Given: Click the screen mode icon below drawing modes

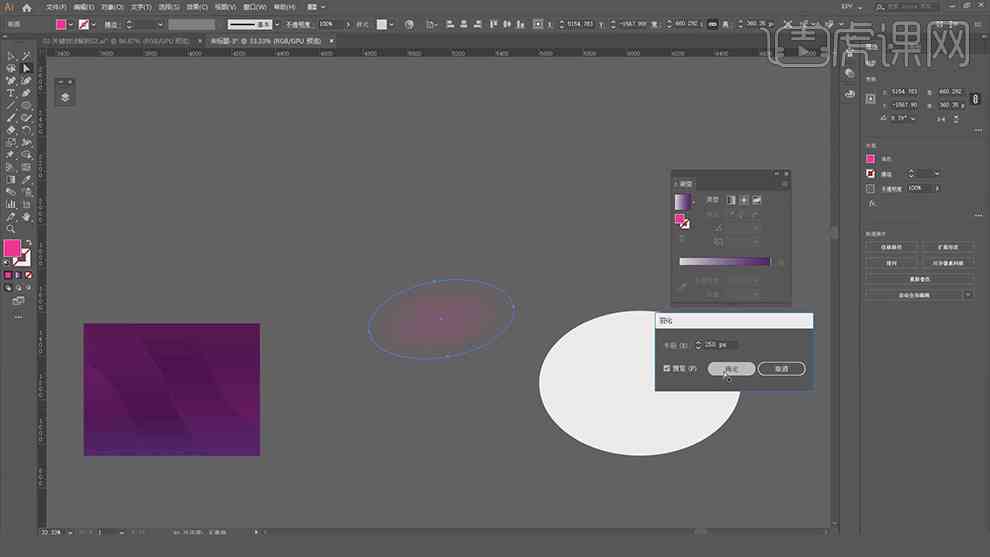Looking at the screenshot, I should pos(18,301).
